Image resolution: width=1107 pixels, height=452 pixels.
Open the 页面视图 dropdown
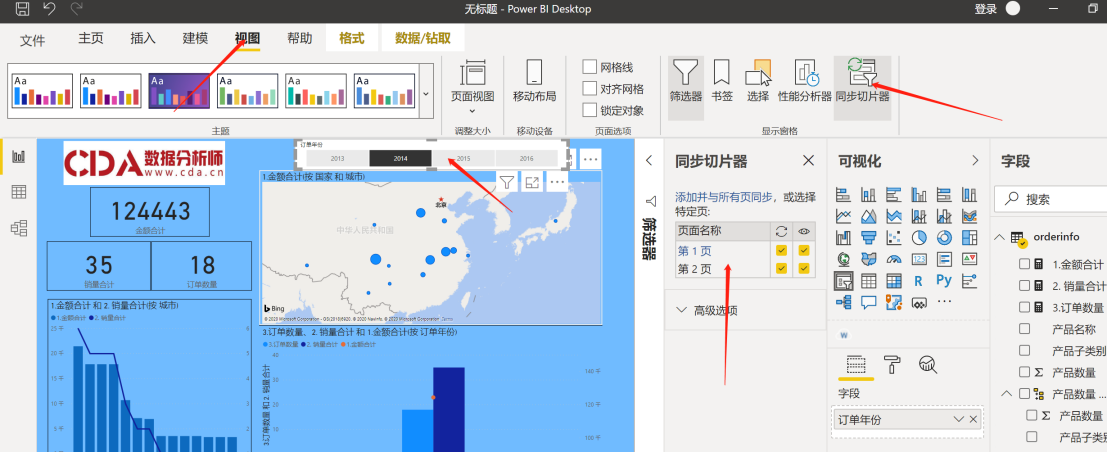(x=472, y=110)
